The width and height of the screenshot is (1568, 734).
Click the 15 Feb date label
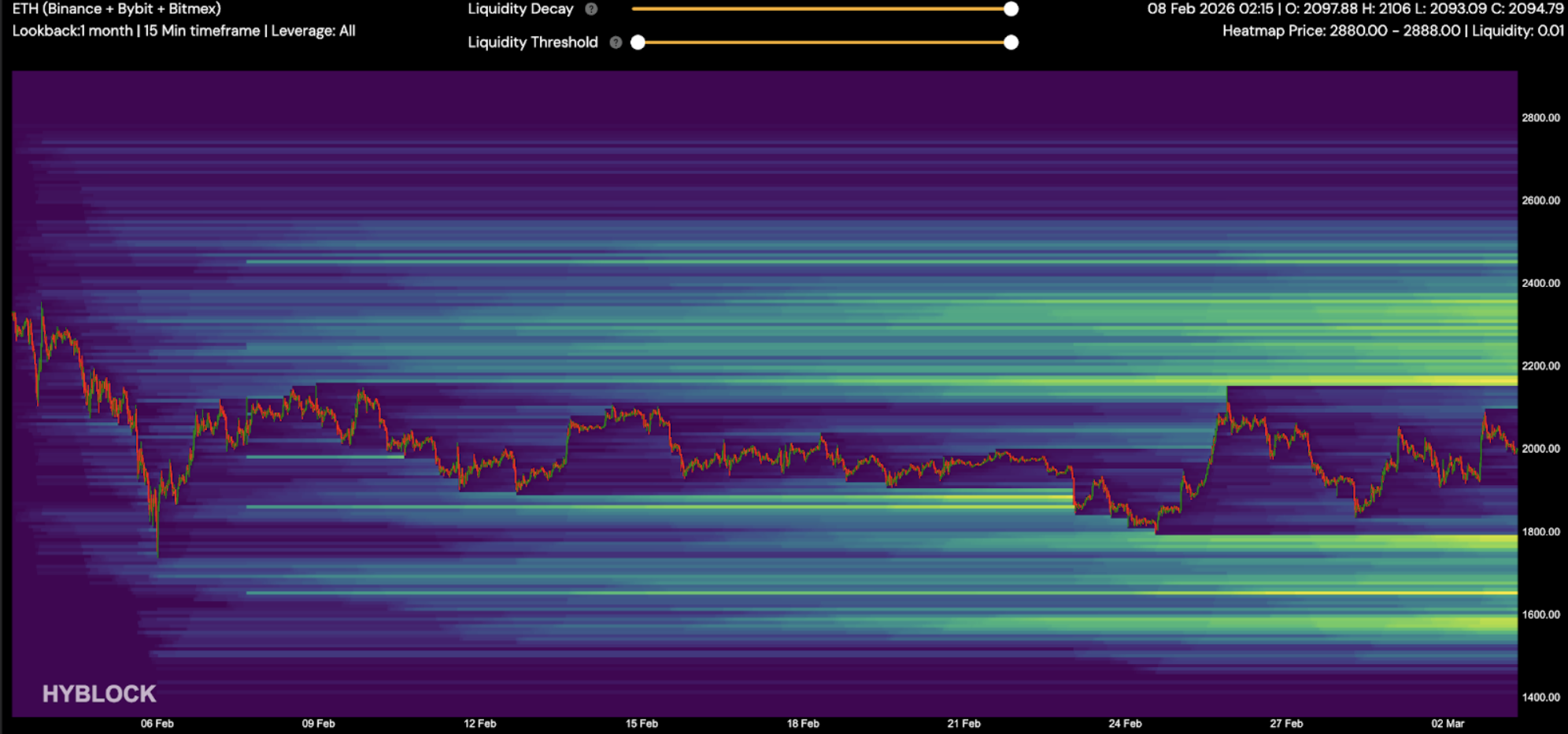tap(642, 724)
